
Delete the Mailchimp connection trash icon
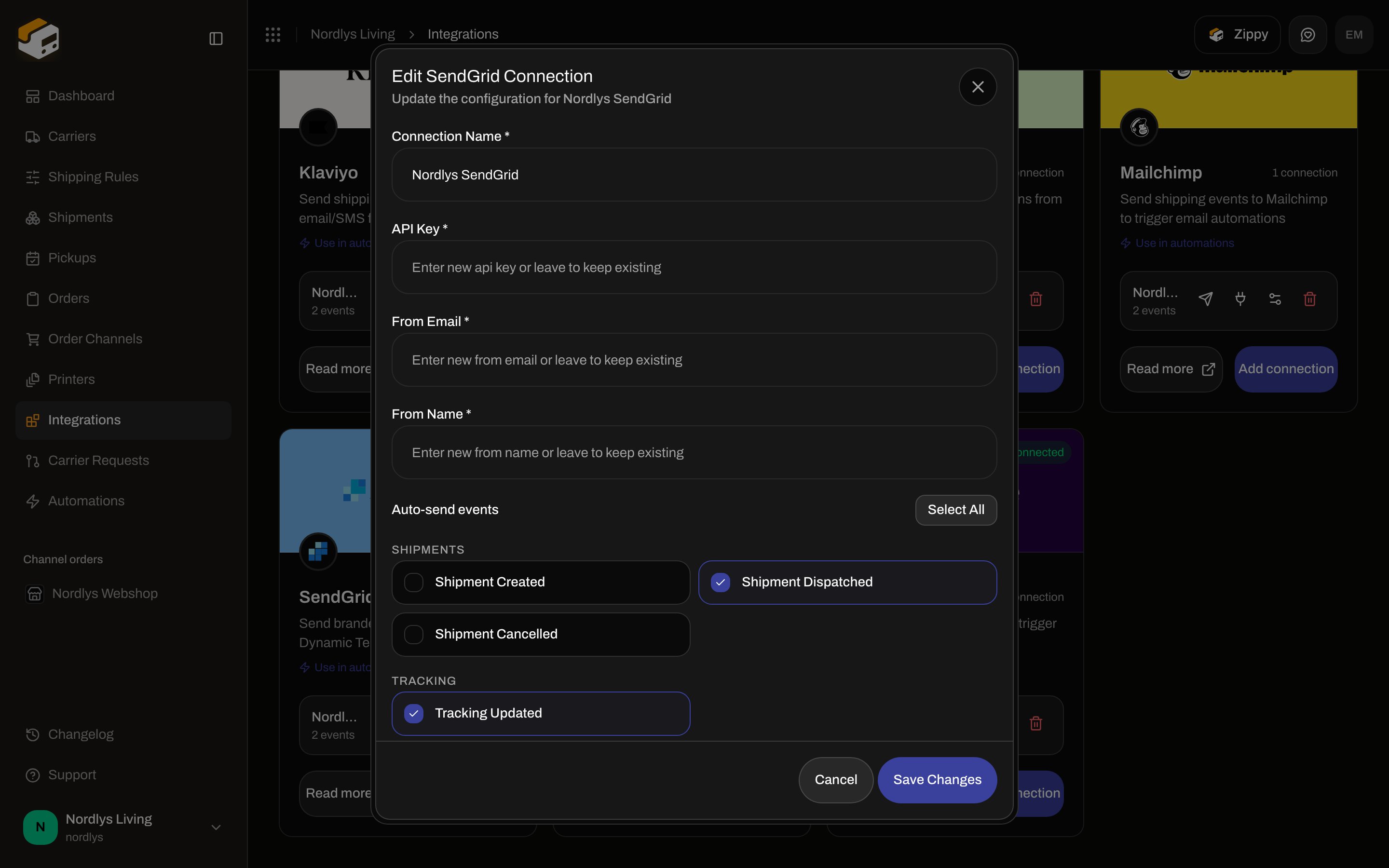[1310, 299]
